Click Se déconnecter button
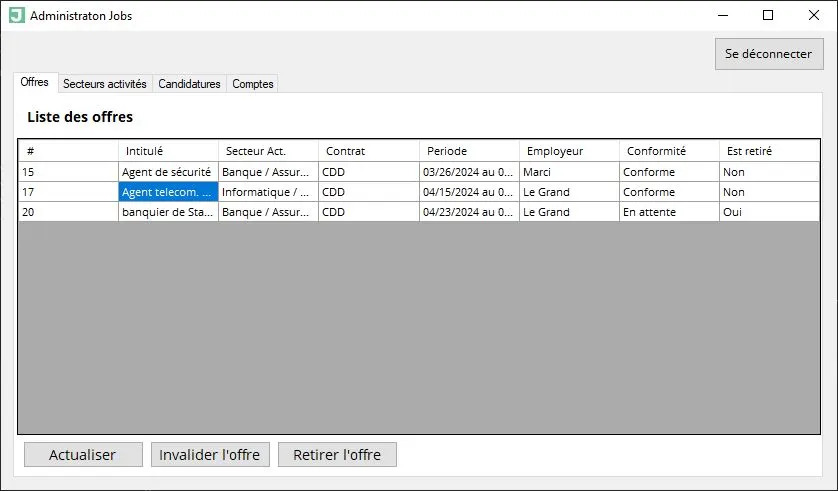This screenshot has width=838, height=491. 769,54
